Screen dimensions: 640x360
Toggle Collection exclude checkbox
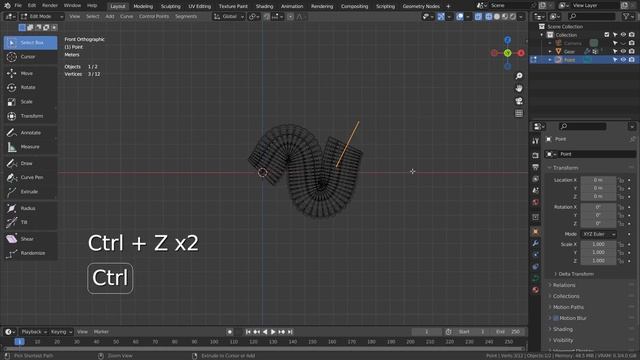coord(607,35)
